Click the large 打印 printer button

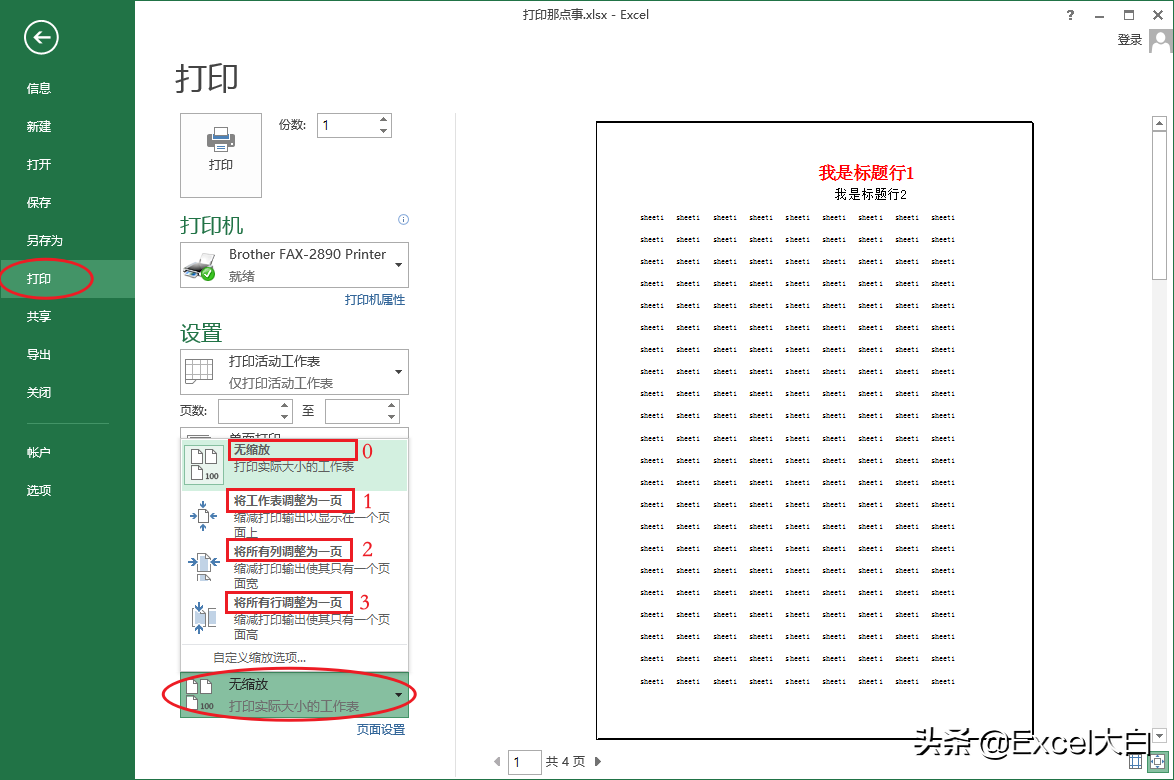tap(221, 155)
